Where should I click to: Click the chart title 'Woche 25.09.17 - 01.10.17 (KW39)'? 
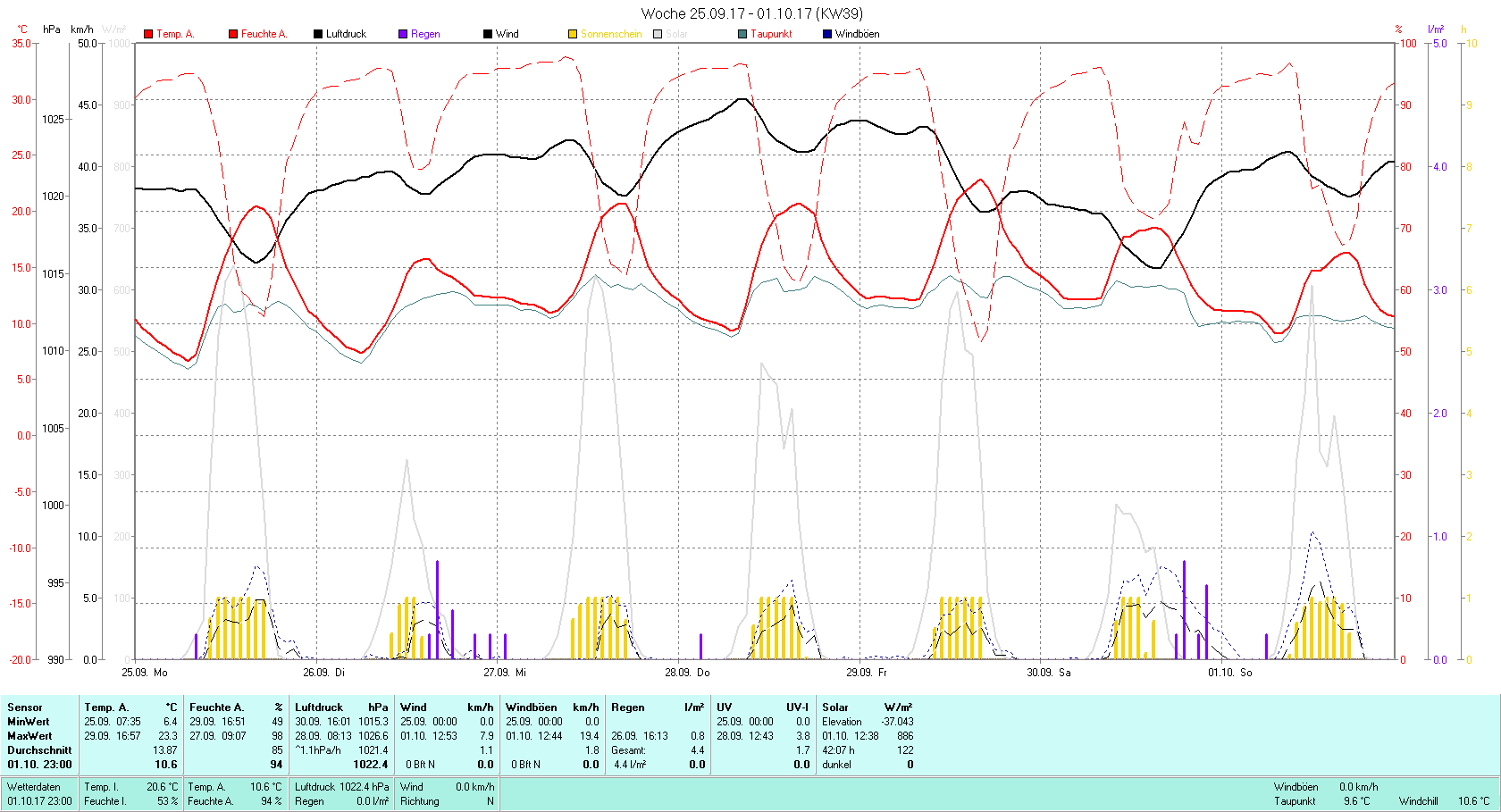[x=752, y=13]
